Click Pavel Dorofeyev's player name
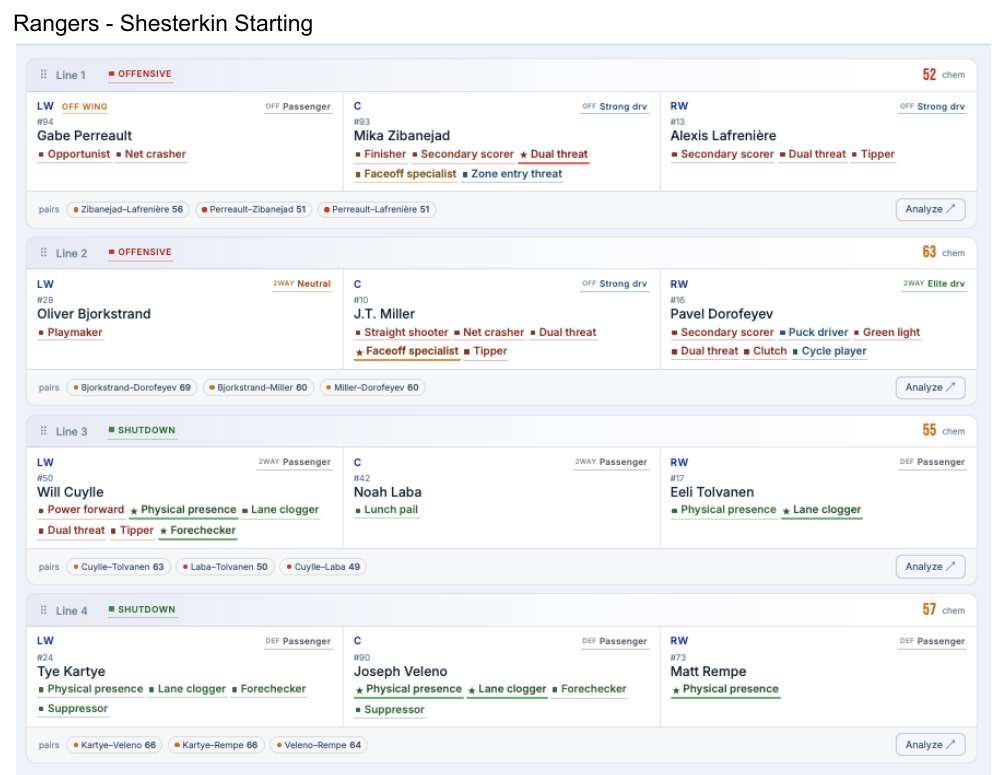The width and height of the screenshot is (1004, 775). coord(722,314)
